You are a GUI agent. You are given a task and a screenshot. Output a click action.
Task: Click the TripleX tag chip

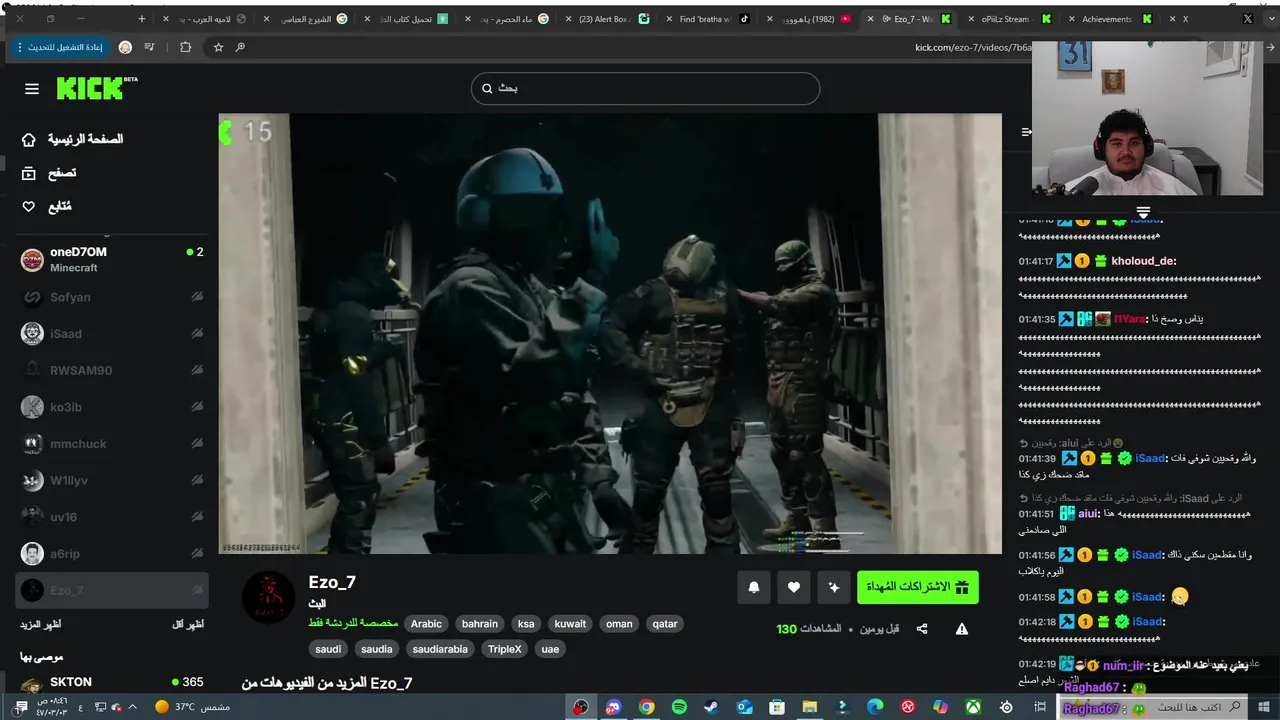click(x=505, y=649)
